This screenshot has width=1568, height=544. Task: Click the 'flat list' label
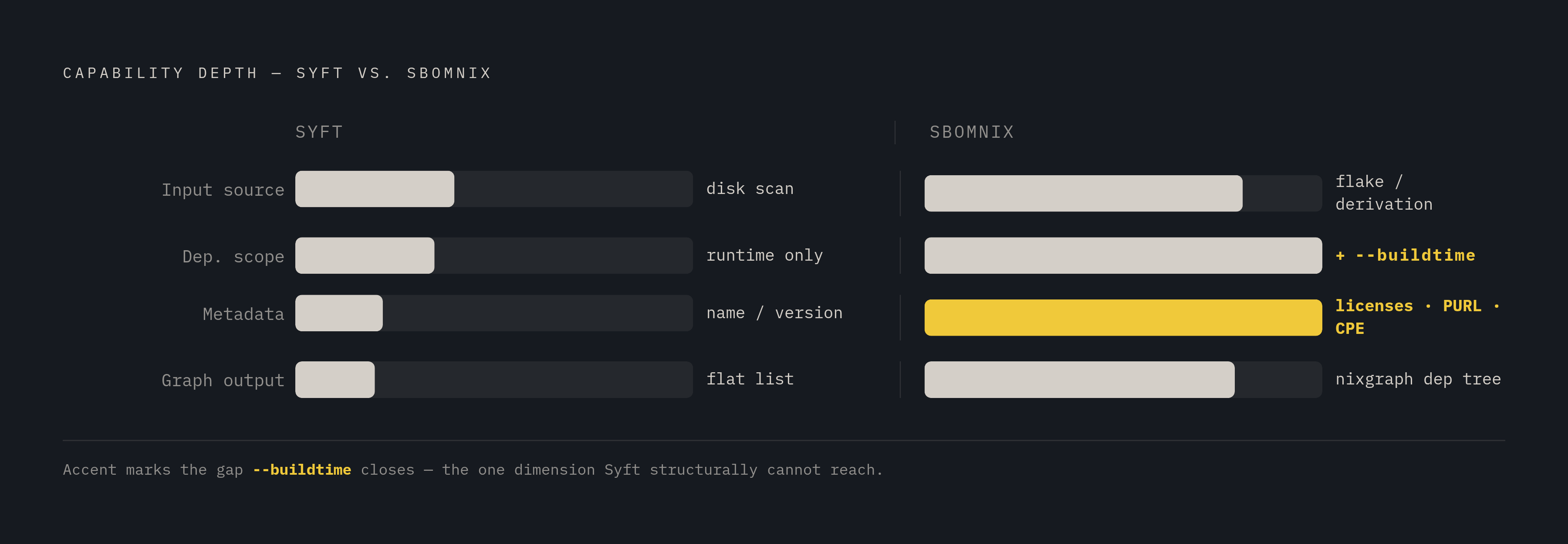pyautogui.click(x=750, y=379)
